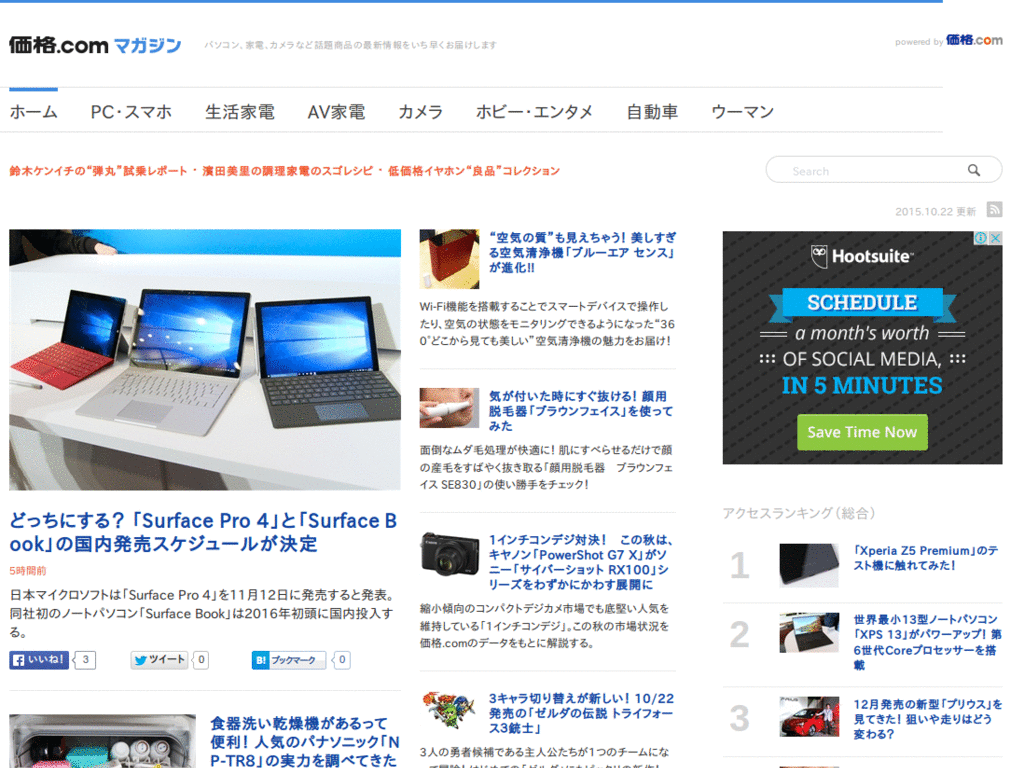Open ブルーエア センス air purifier article
The image size is (1024, 768).
(583, 253)
